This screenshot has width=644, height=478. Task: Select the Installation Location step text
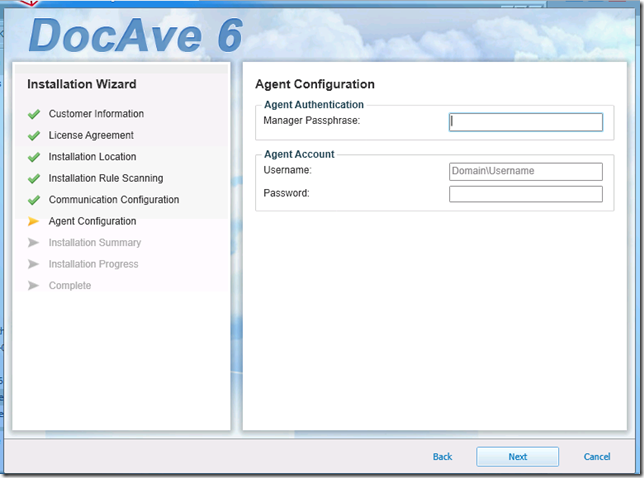[92, 157]
